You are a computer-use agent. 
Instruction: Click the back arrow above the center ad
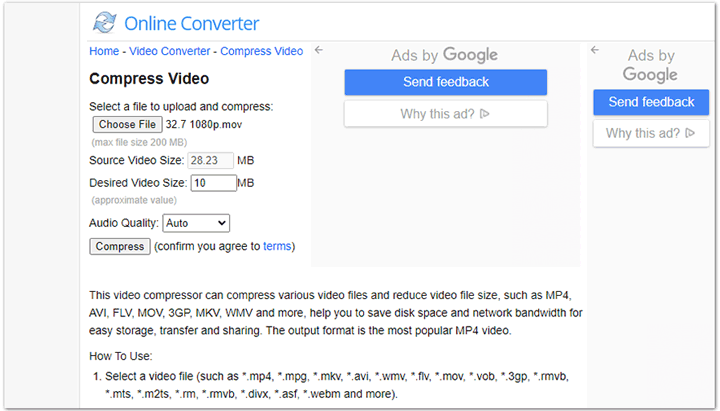(318, 50)
